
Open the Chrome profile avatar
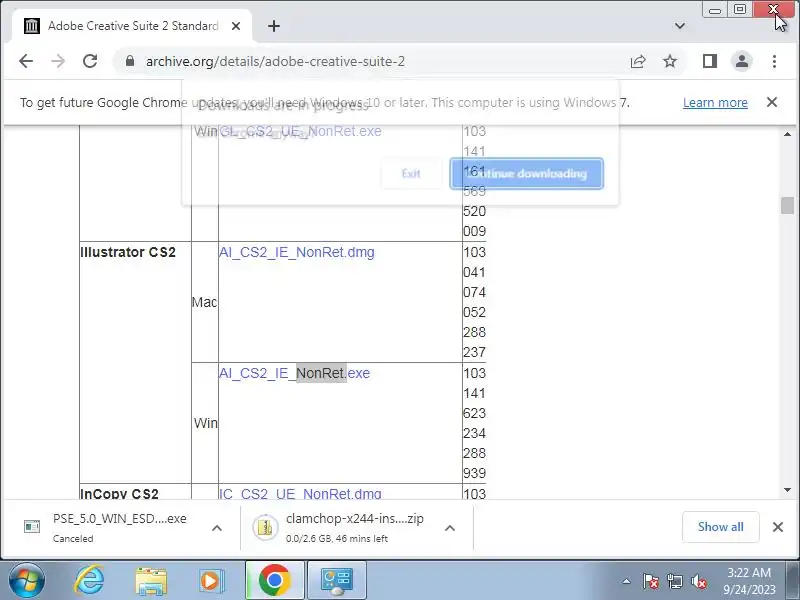point(742,61)
